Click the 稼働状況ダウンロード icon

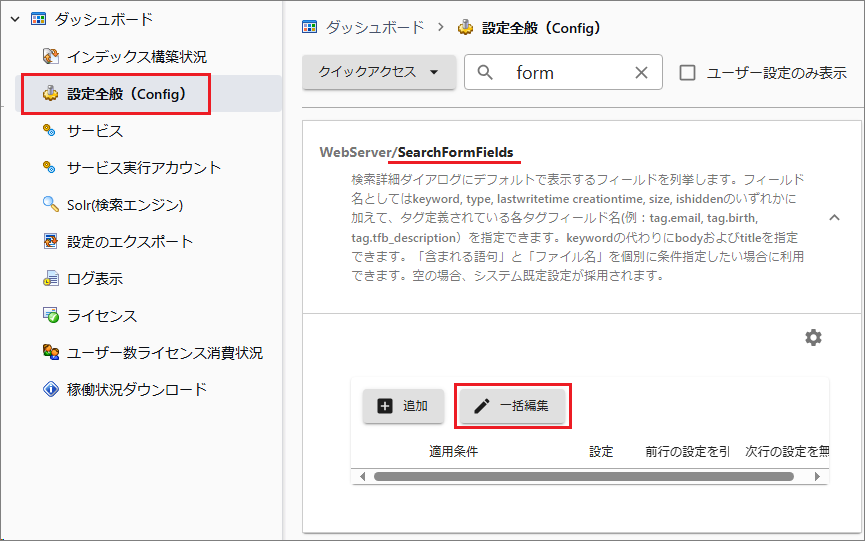50,390
